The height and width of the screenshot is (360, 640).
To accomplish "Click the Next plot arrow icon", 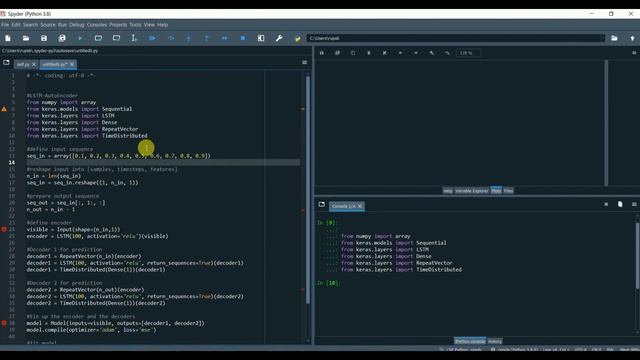I will pyautogui.click(x=416, y=53).
